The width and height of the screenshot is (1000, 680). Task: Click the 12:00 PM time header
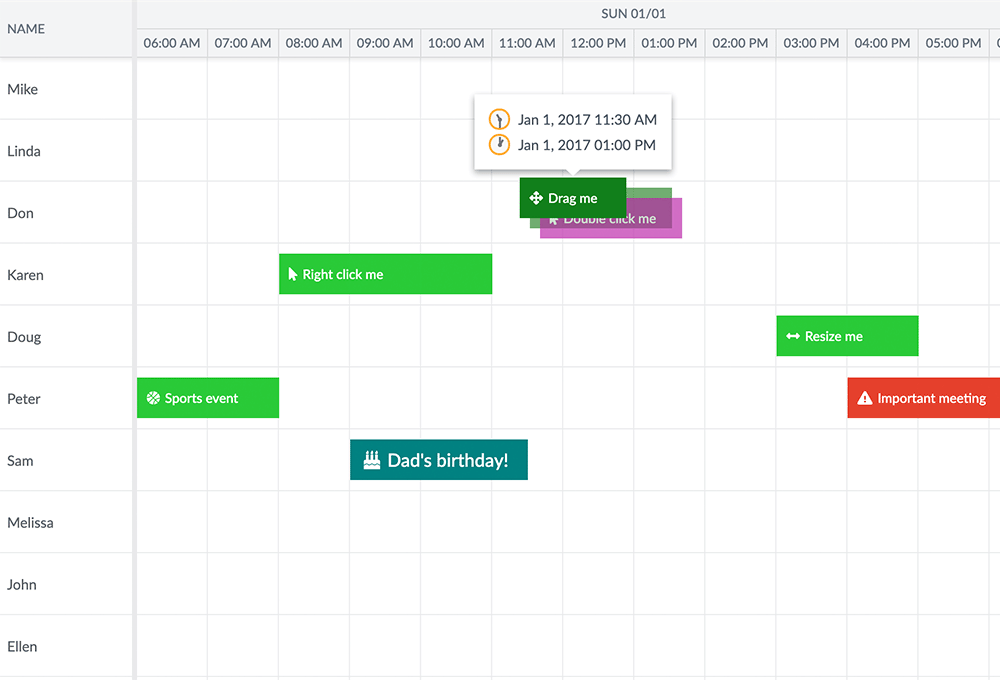pos(598,43)
